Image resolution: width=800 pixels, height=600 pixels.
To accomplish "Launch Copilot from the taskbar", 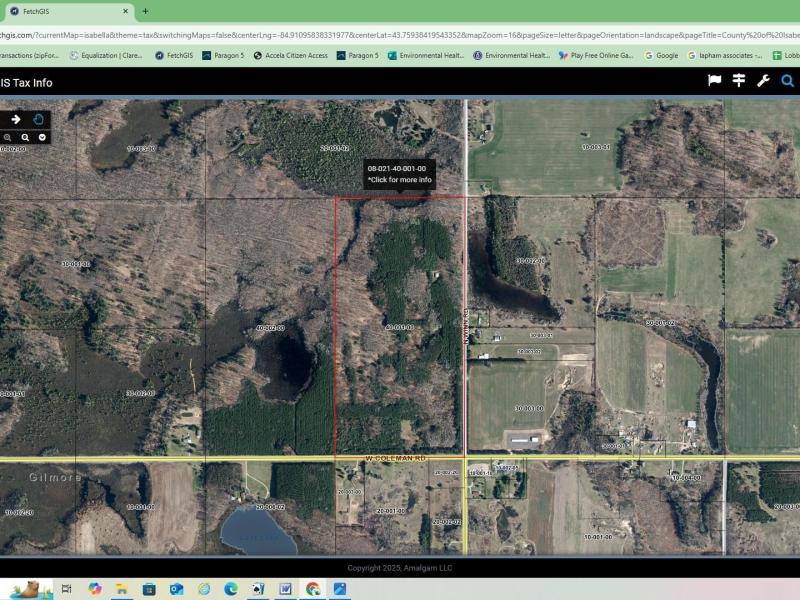I will click(x=94, y=589).
